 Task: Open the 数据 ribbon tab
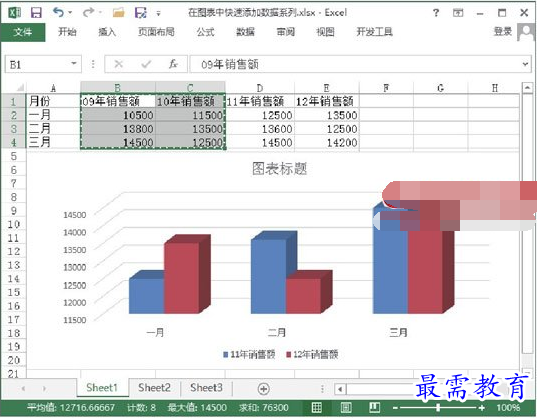click(245, 32)
